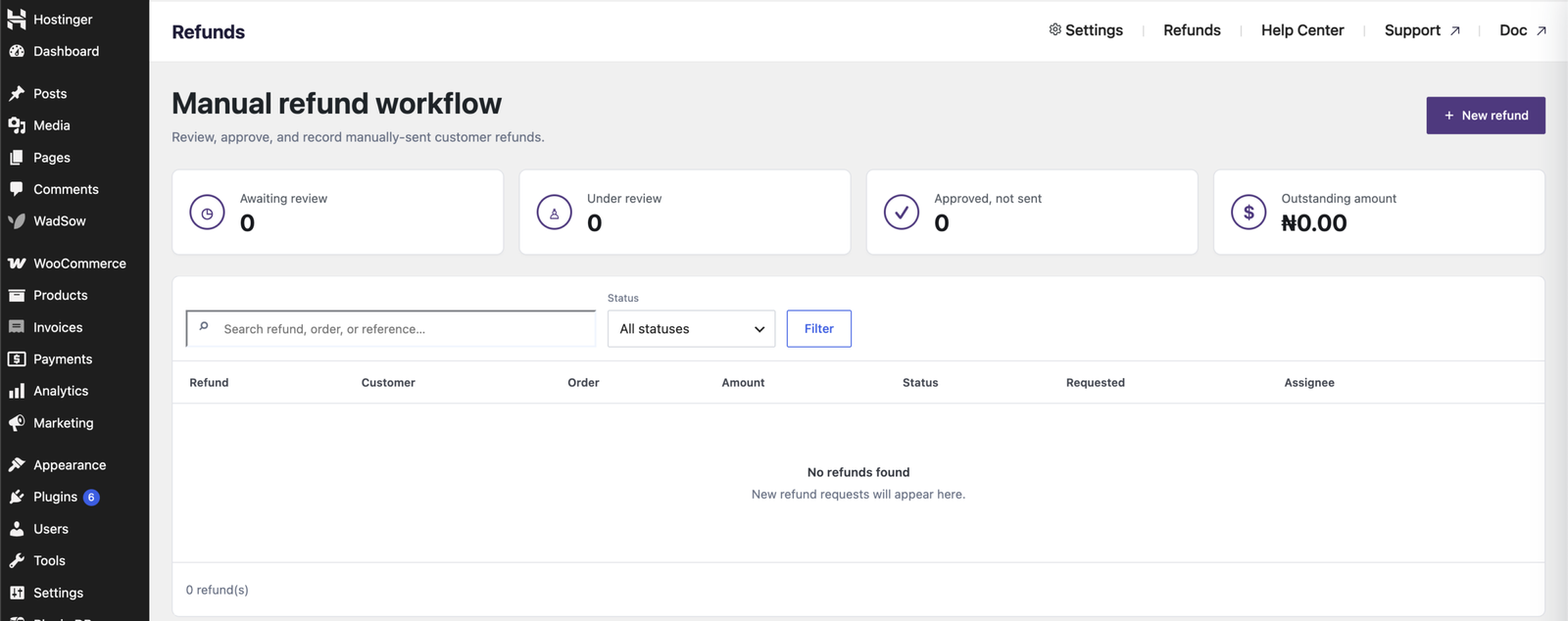Screen dimensions: 1568x621
Task: Click the Marketing megaphone icon
Action: (x=17, y=423)
